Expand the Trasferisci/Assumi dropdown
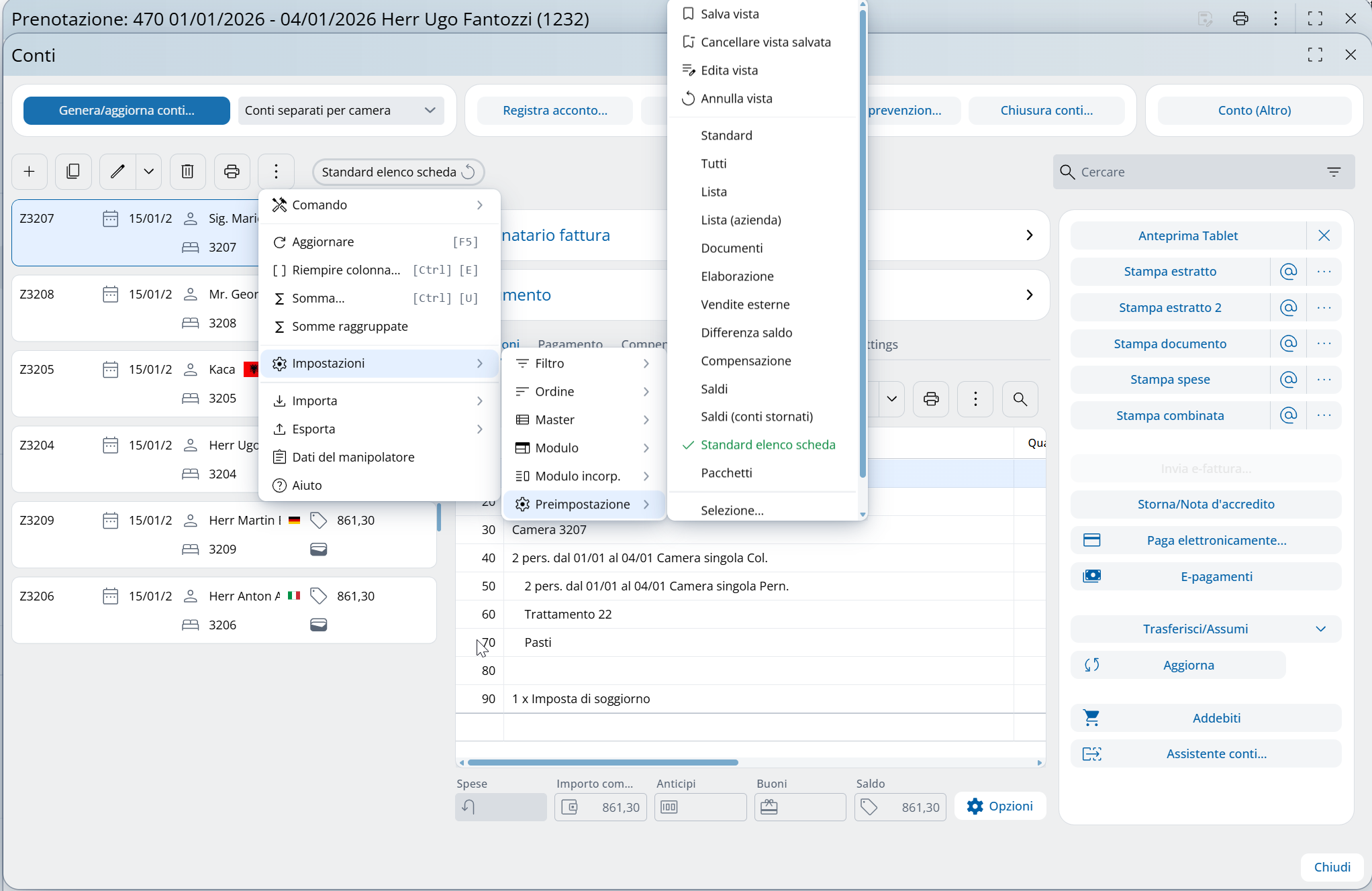Image resolution: width=1372 pixels, height=891 pixels. coord(1320,629)
